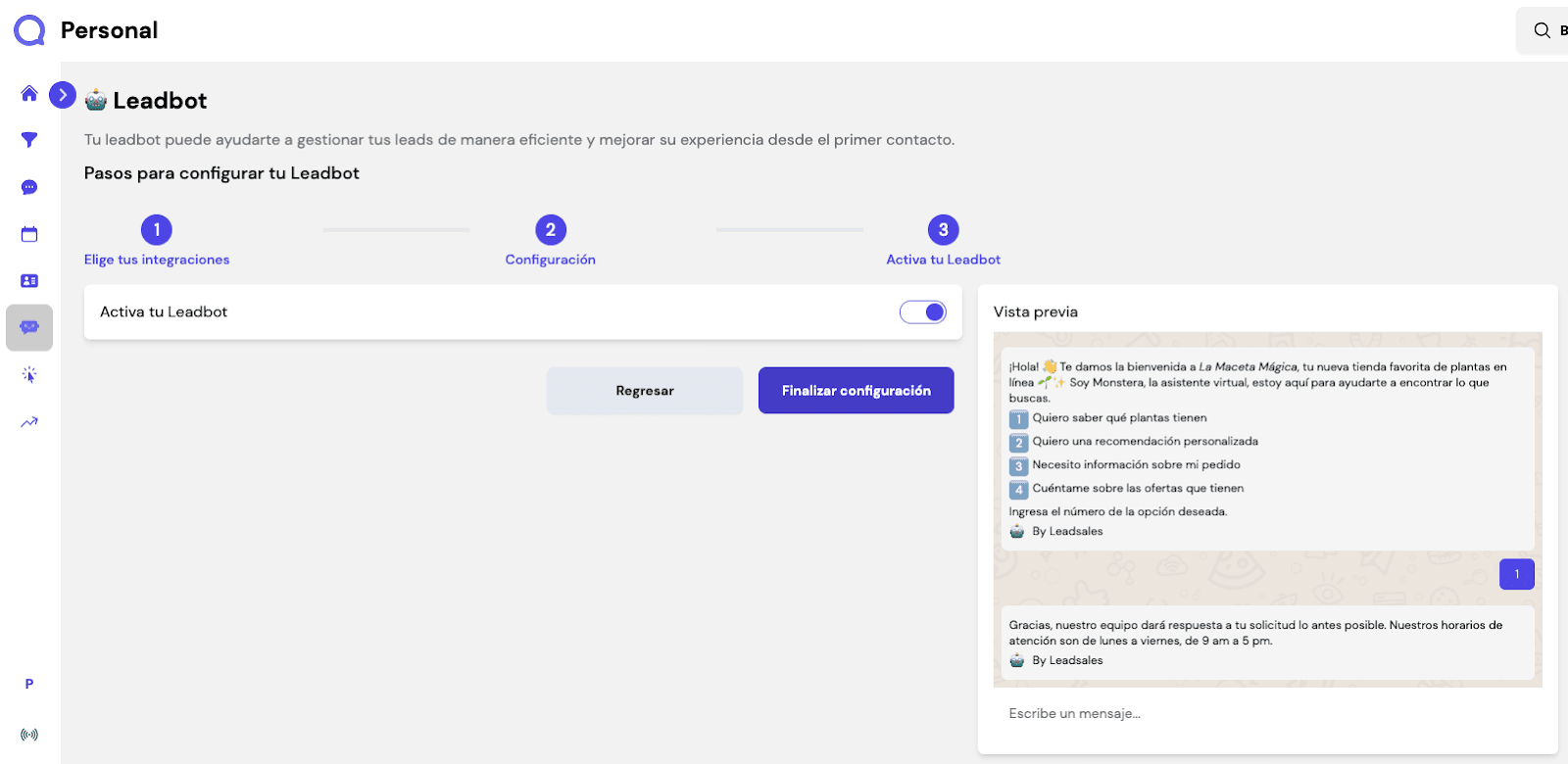Click the "Vista previa" heading
This screenshot has height=764, width=1568.
1036,312
